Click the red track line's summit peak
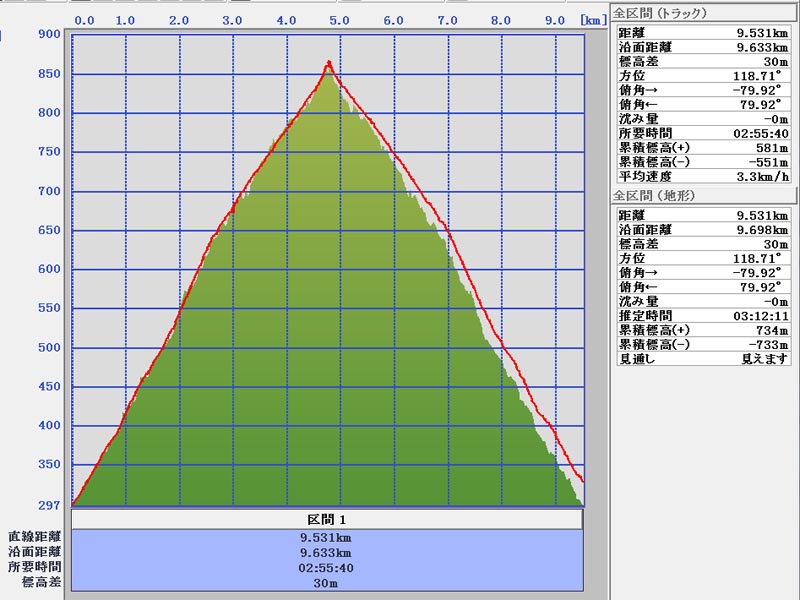 click(328, 63)
